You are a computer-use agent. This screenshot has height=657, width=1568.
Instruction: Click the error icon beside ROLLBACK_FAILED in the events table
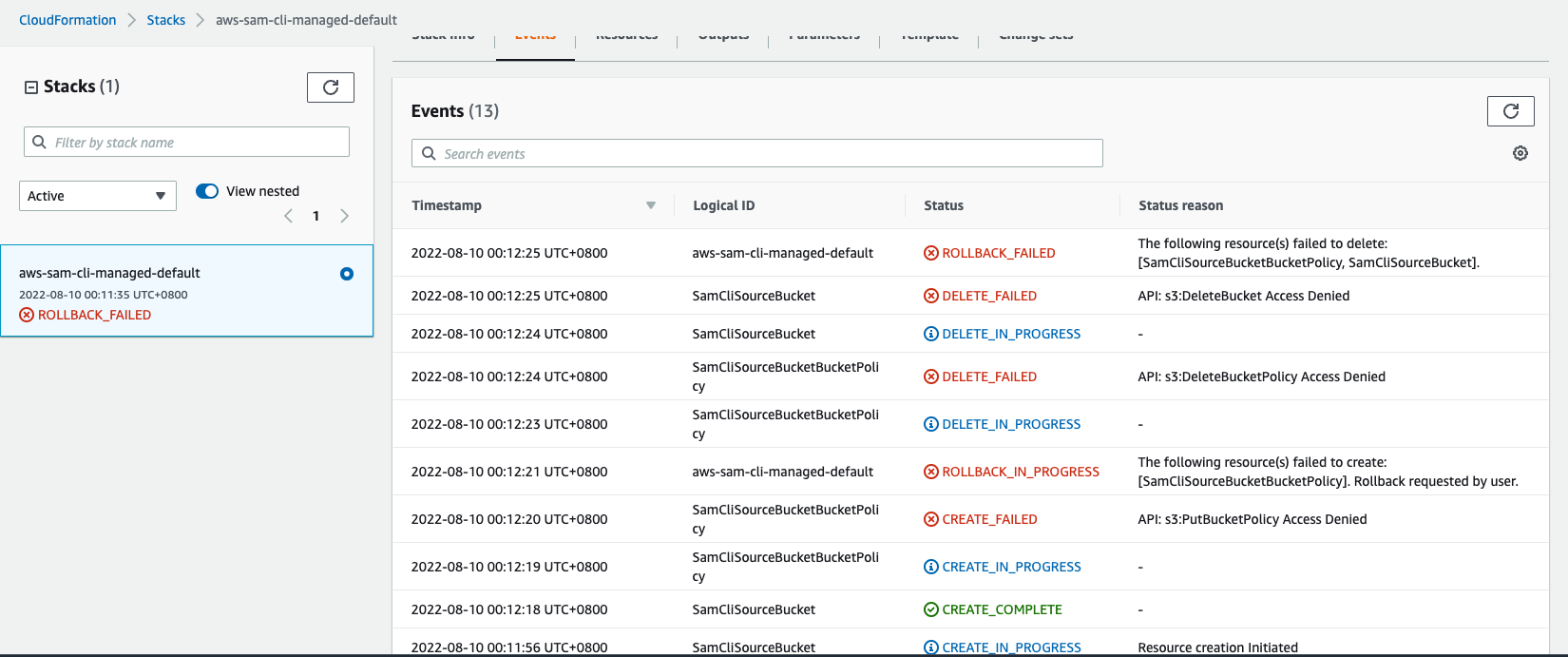pos(931,253)
